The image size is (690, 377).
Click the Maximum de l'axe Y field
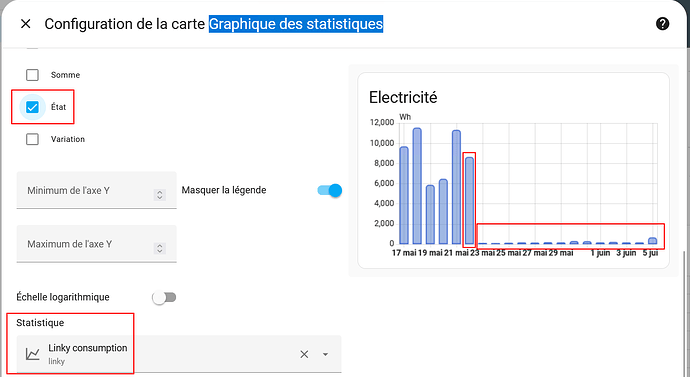96,244
